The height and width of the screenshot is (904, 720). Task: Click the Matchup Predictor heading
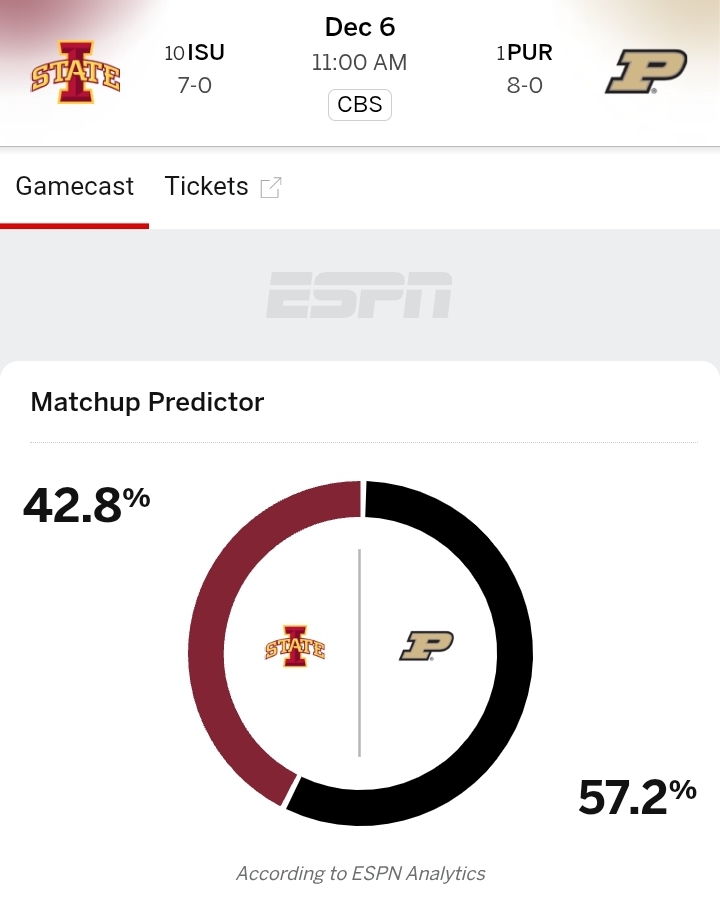pyautogui.click(x=147, y=403)
